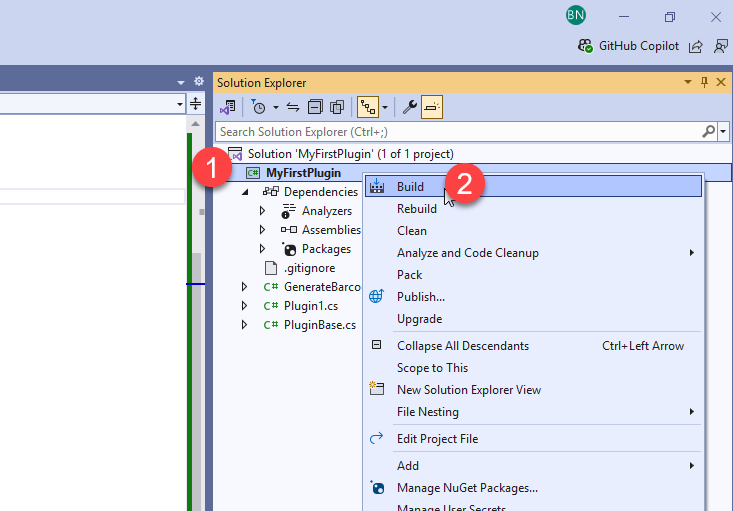
Task: Sync with Active Document in Solution Explorer
Action: (x=293, y=108)
